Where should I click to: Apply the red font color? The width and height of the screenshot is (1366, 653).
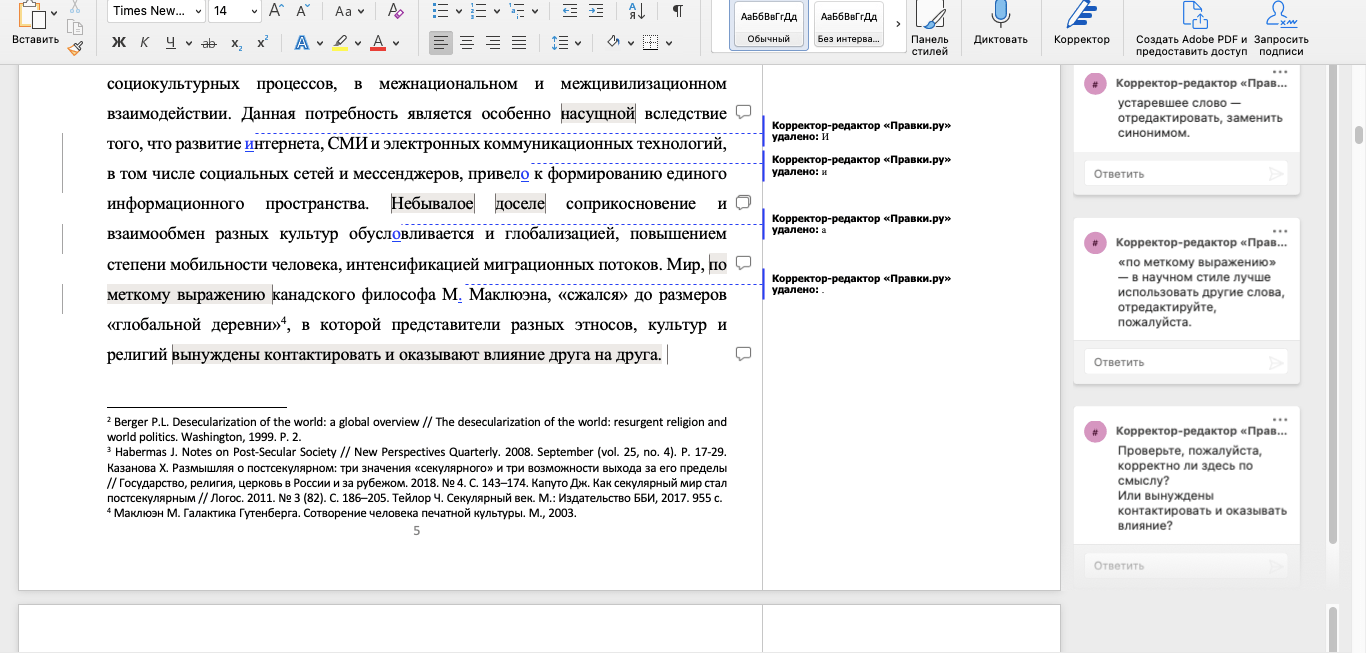pos(378,43)
